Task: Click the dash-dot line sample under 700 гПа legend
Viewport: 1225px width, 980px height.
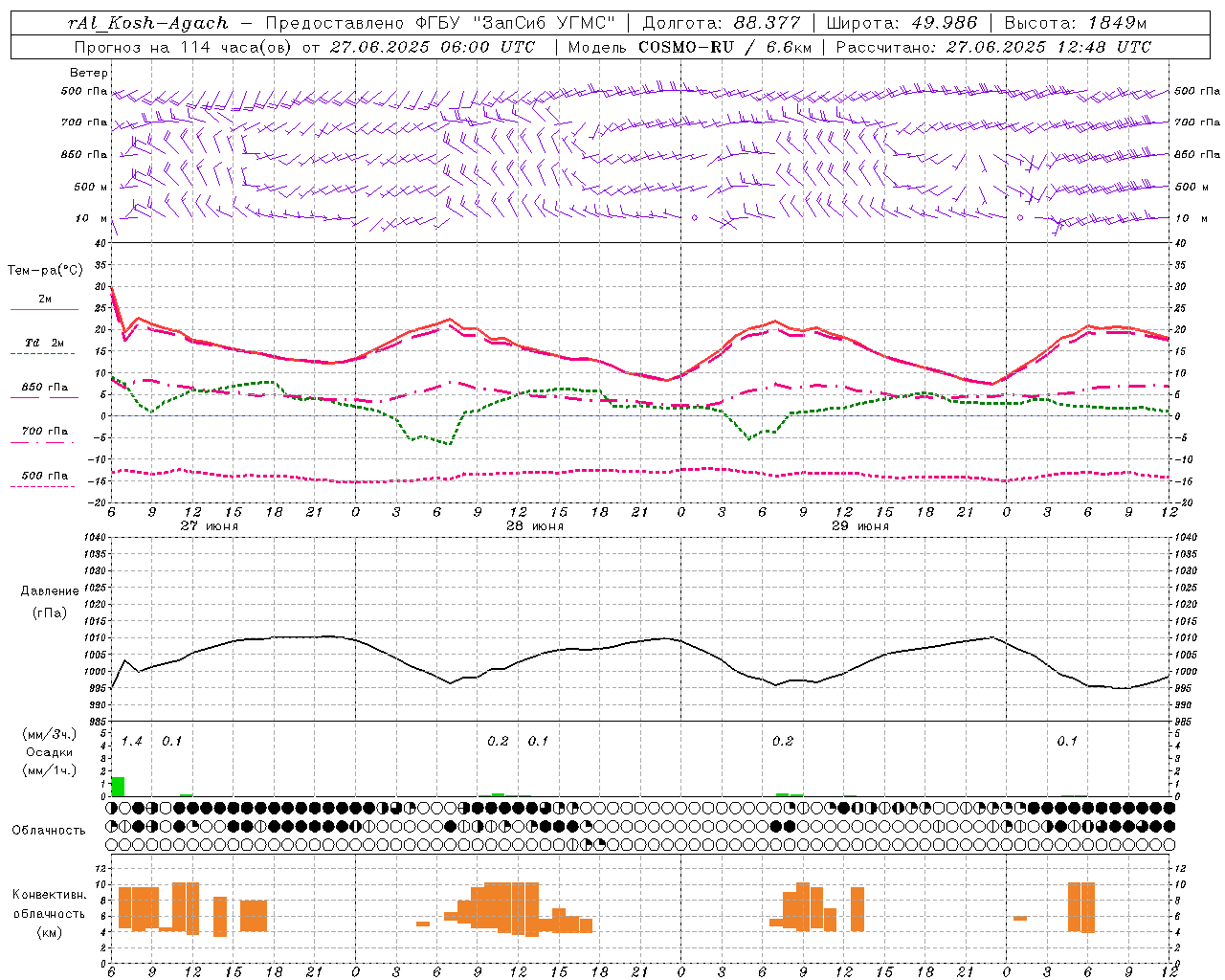Action: 42,442
